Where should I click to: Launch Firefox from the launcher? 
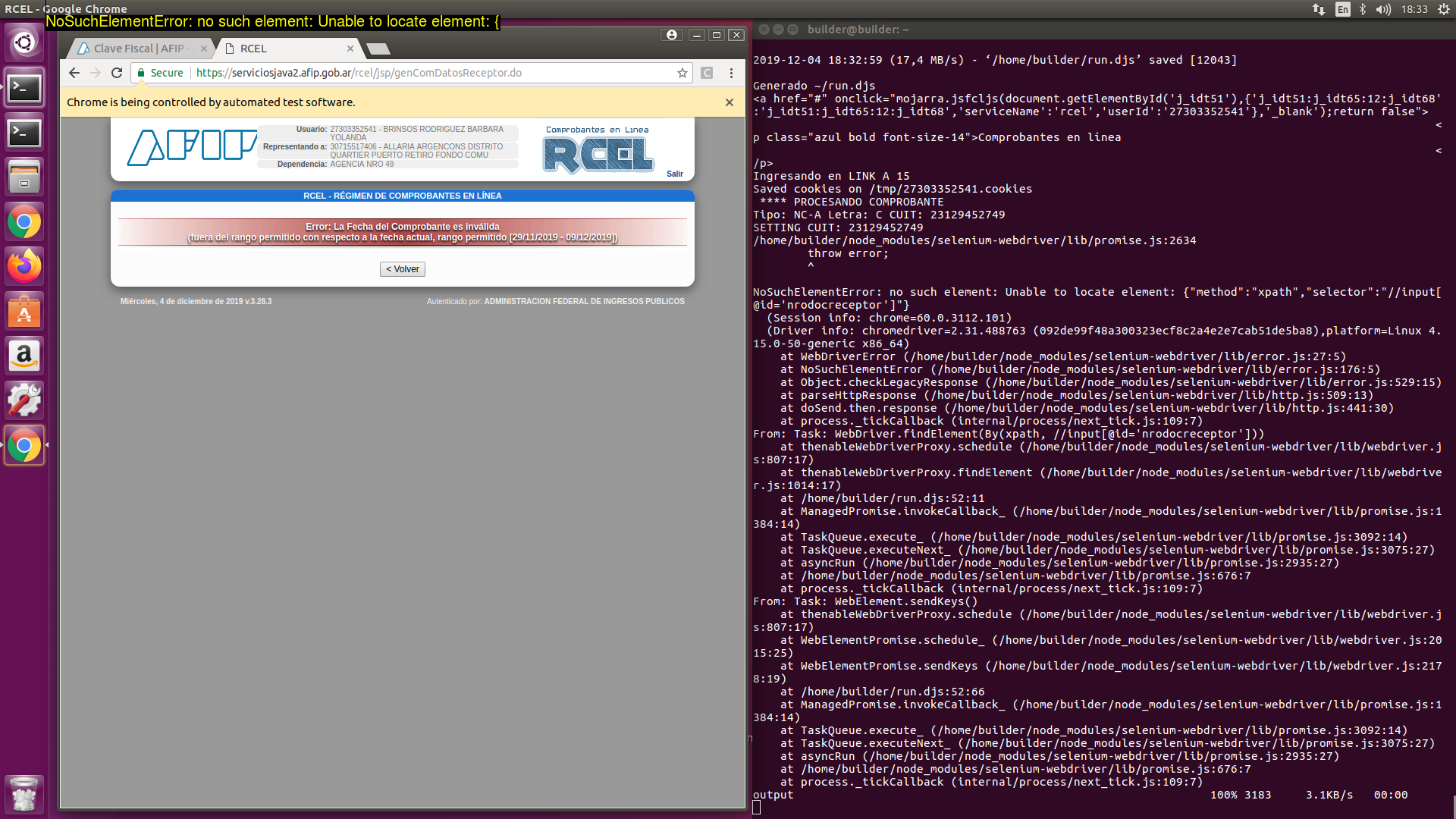pyautogui.click(x=24, y=266)
